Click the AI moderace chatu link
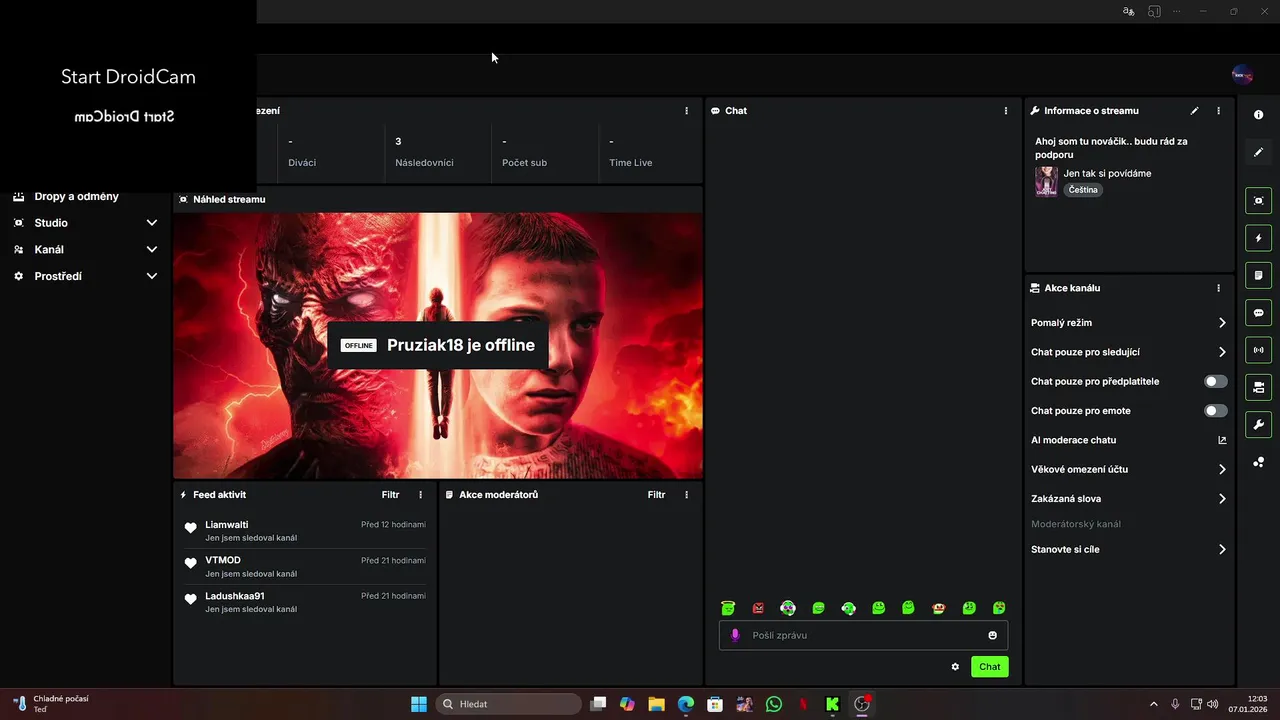This screenshot has width=1280, height=720. (x=1073, y=440)
